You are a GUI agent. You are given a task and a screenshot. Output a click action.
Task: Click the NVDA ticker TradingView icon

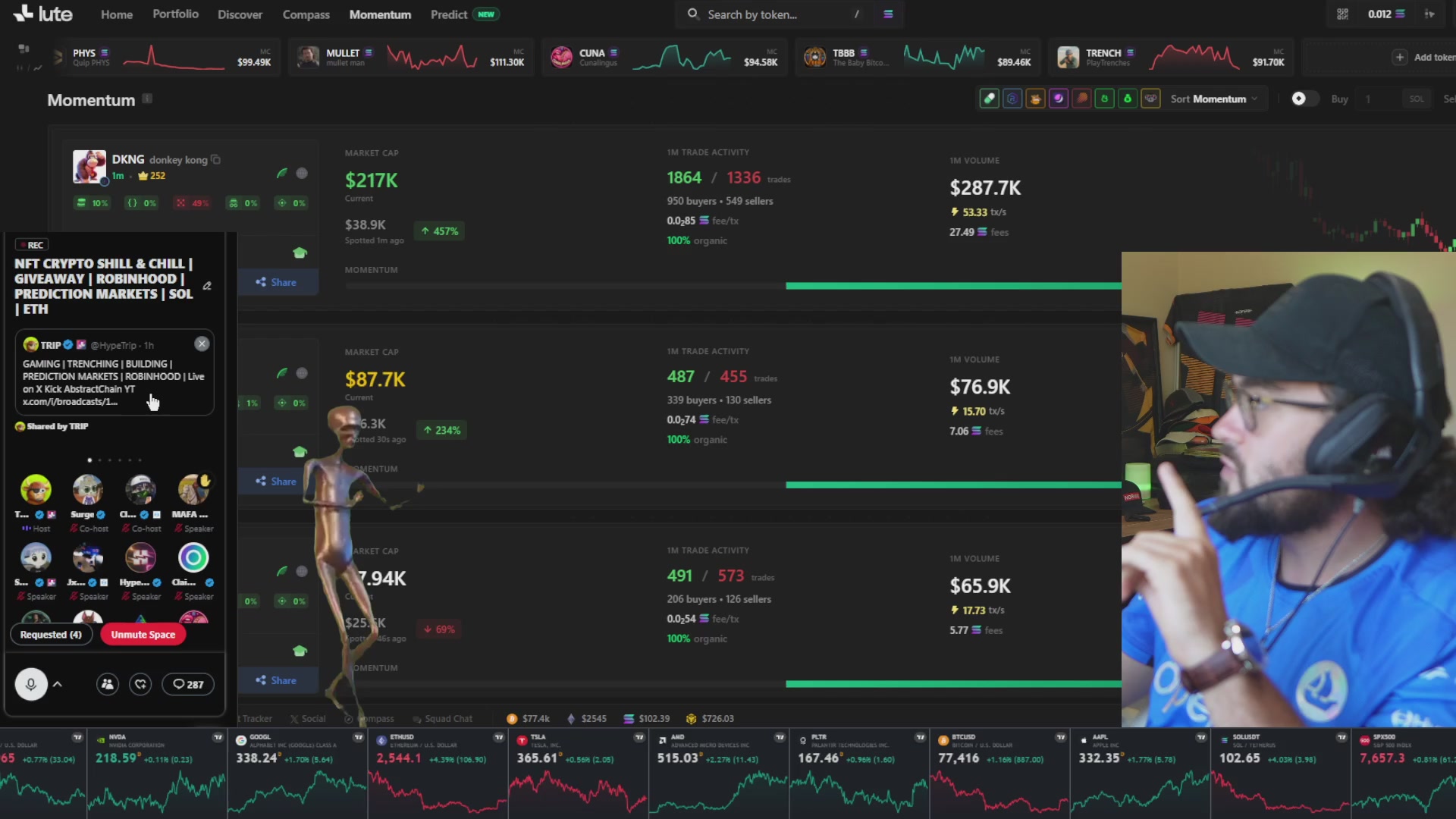click(x=218, y=737)
